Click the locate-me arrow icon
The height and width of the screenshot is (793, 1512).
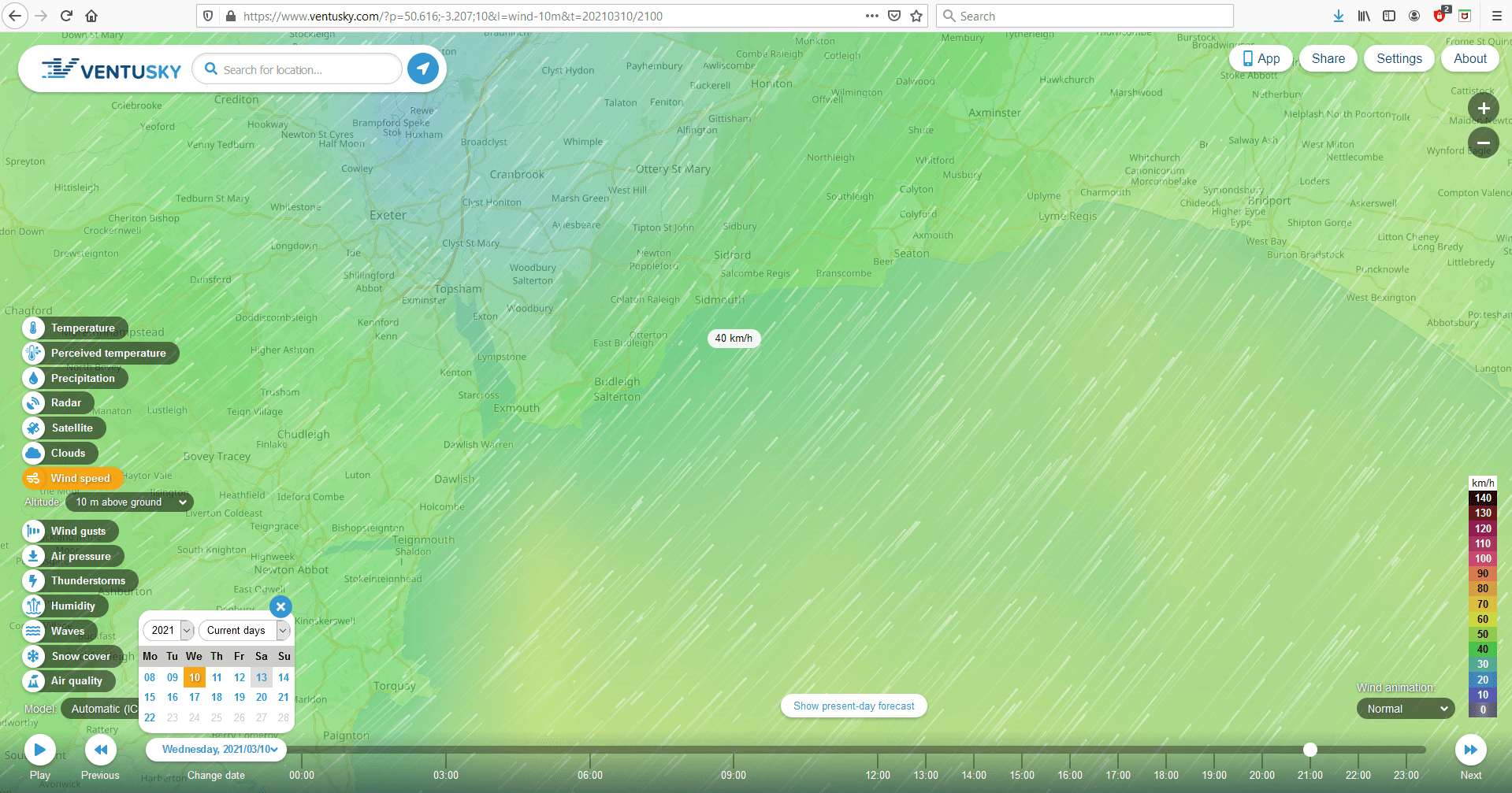[x=423, y=69]
